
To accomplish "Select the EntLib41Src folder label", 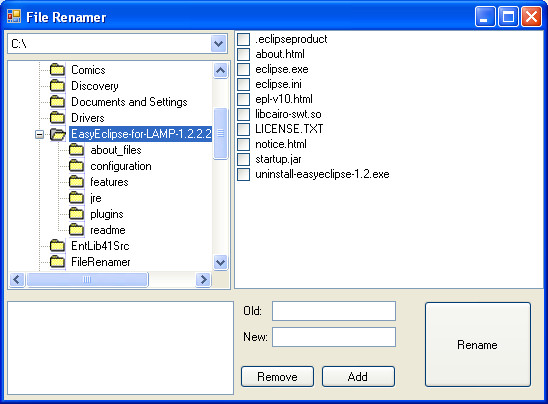I will click(100, 246).
